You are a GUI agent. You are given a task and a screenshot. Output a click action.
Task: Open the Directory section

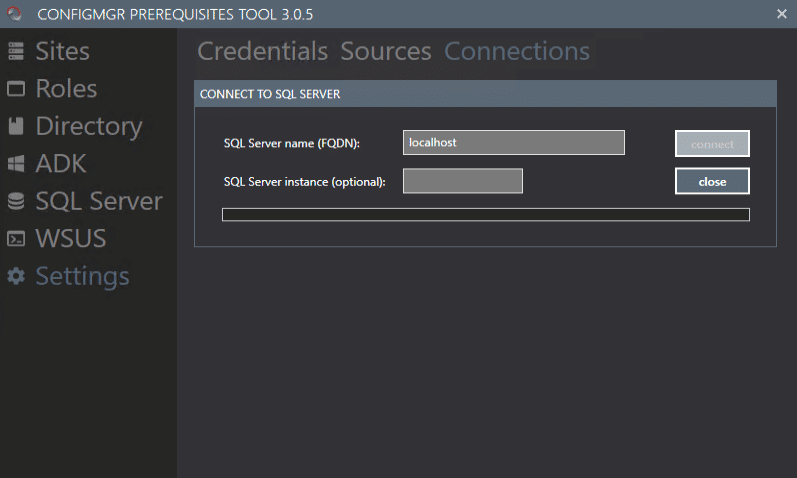[89, 126]
